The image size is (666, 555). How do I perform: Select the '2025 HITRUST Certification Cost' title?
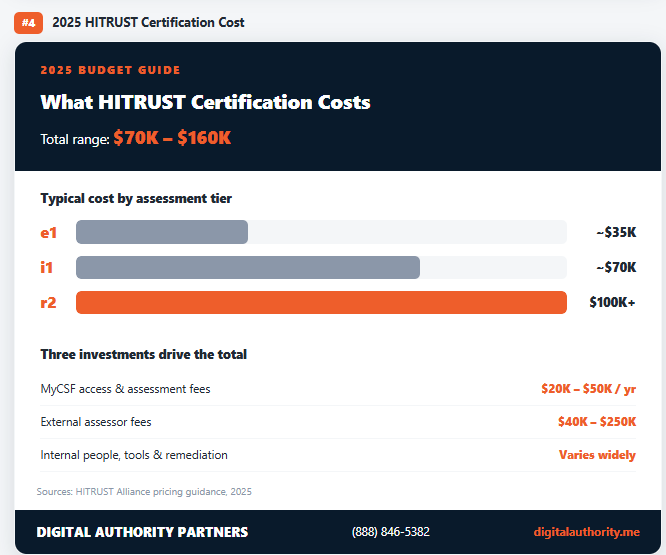point(148,23)
